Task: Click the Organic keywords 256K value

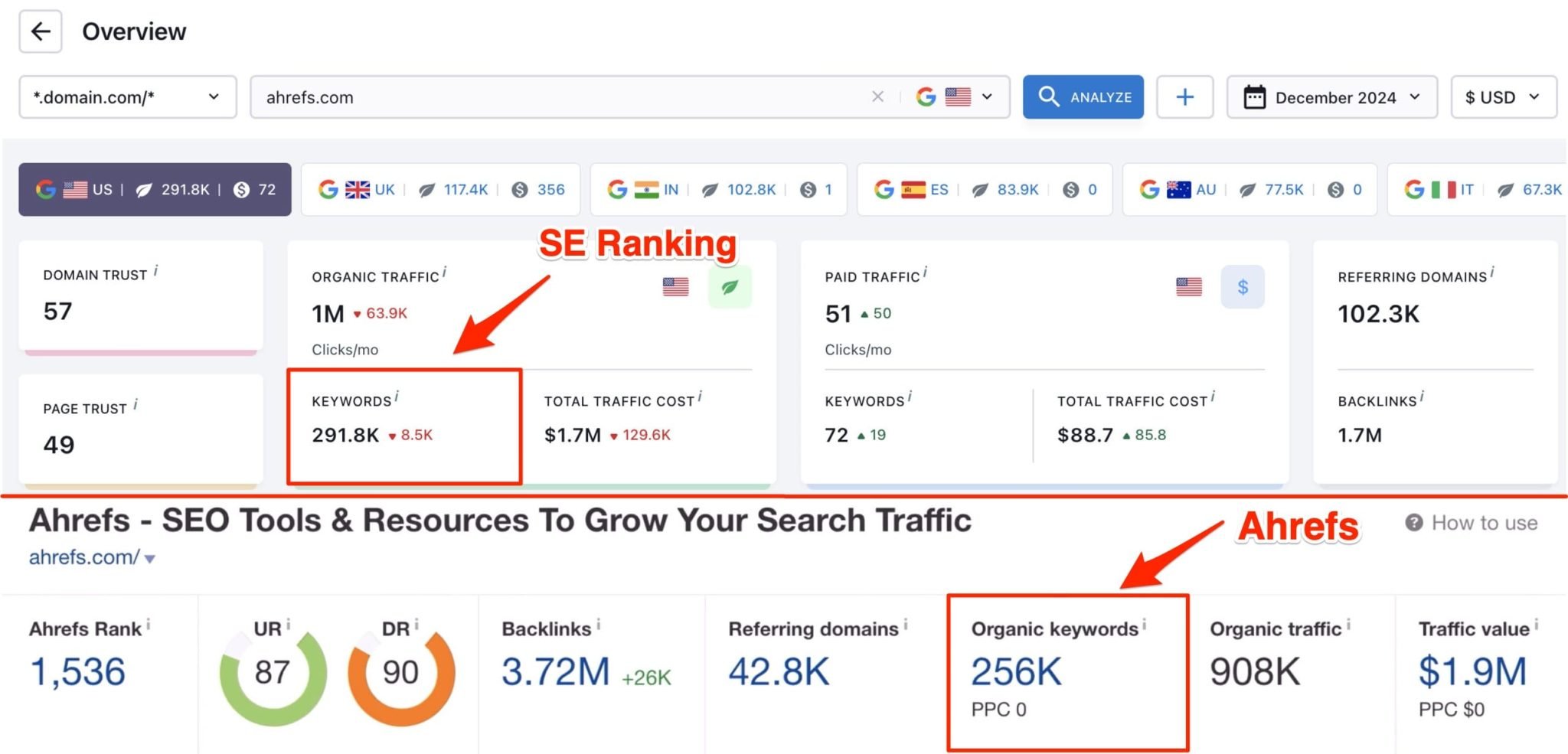Action: pyautogui.click(x=1016, y=672)
